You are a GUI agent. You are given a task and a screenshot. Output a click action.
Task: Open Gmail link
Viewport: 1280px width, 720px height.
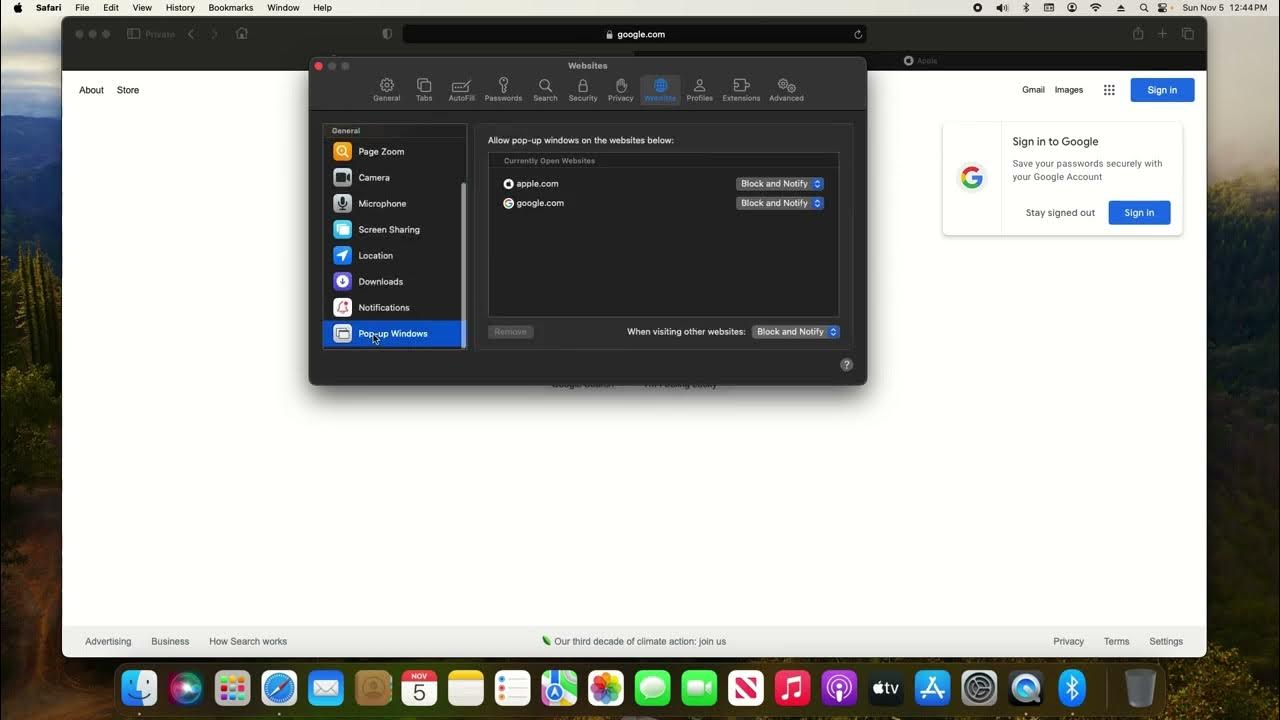point(1033,90)
